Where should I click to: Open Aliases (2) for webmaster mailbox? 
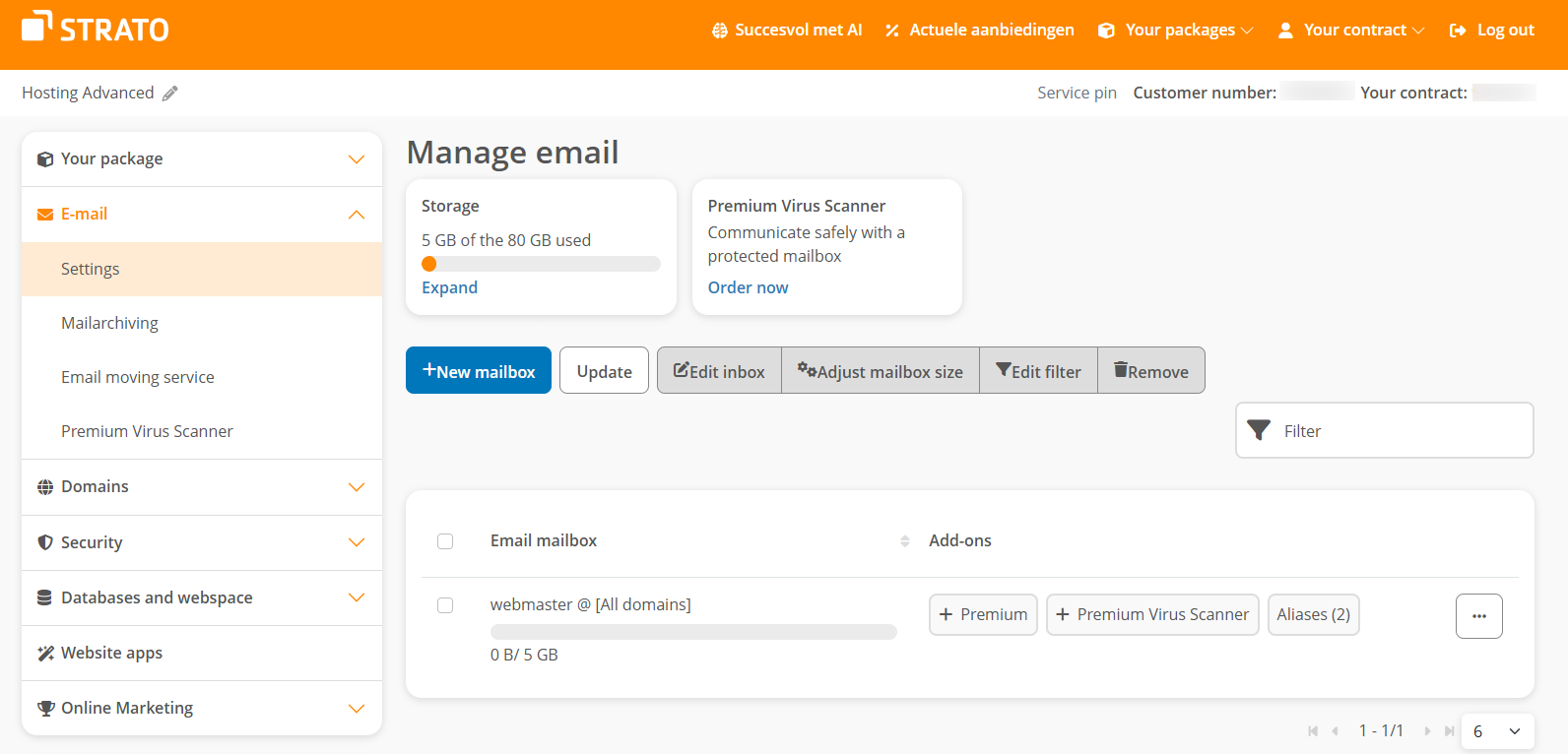pos(1313,614)
